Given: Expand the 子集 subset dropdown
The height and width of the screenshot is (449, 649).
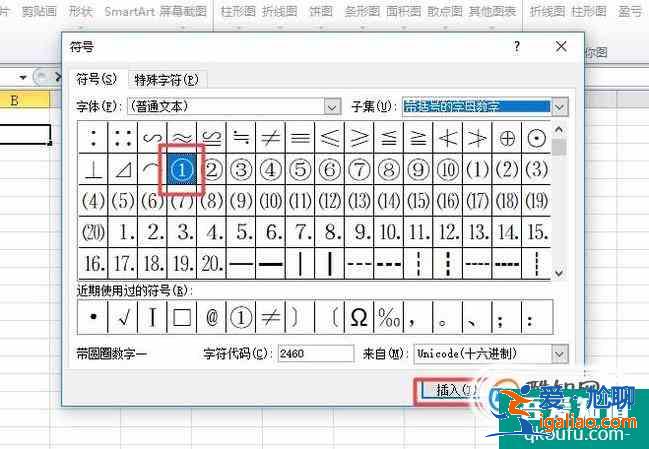Looking at the screenshot, I should [560, 106].
